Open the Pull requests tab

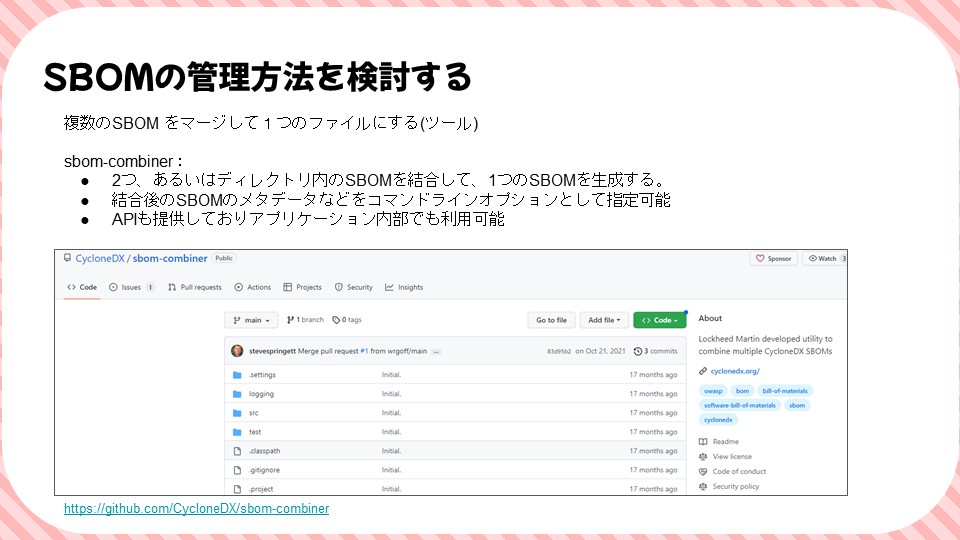click(x=195, y=287)
